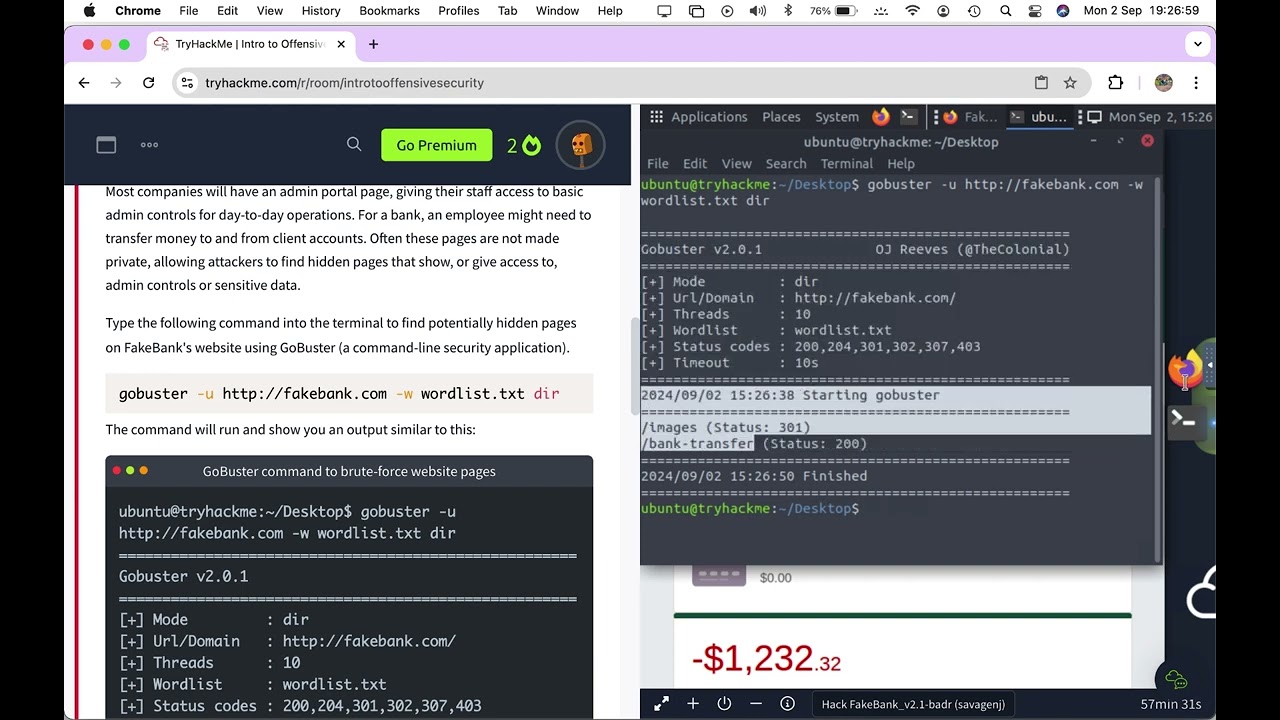The image size is (1280, 720).
Task: Click the /images result line in terminal
Action: (x=726, y=428)
